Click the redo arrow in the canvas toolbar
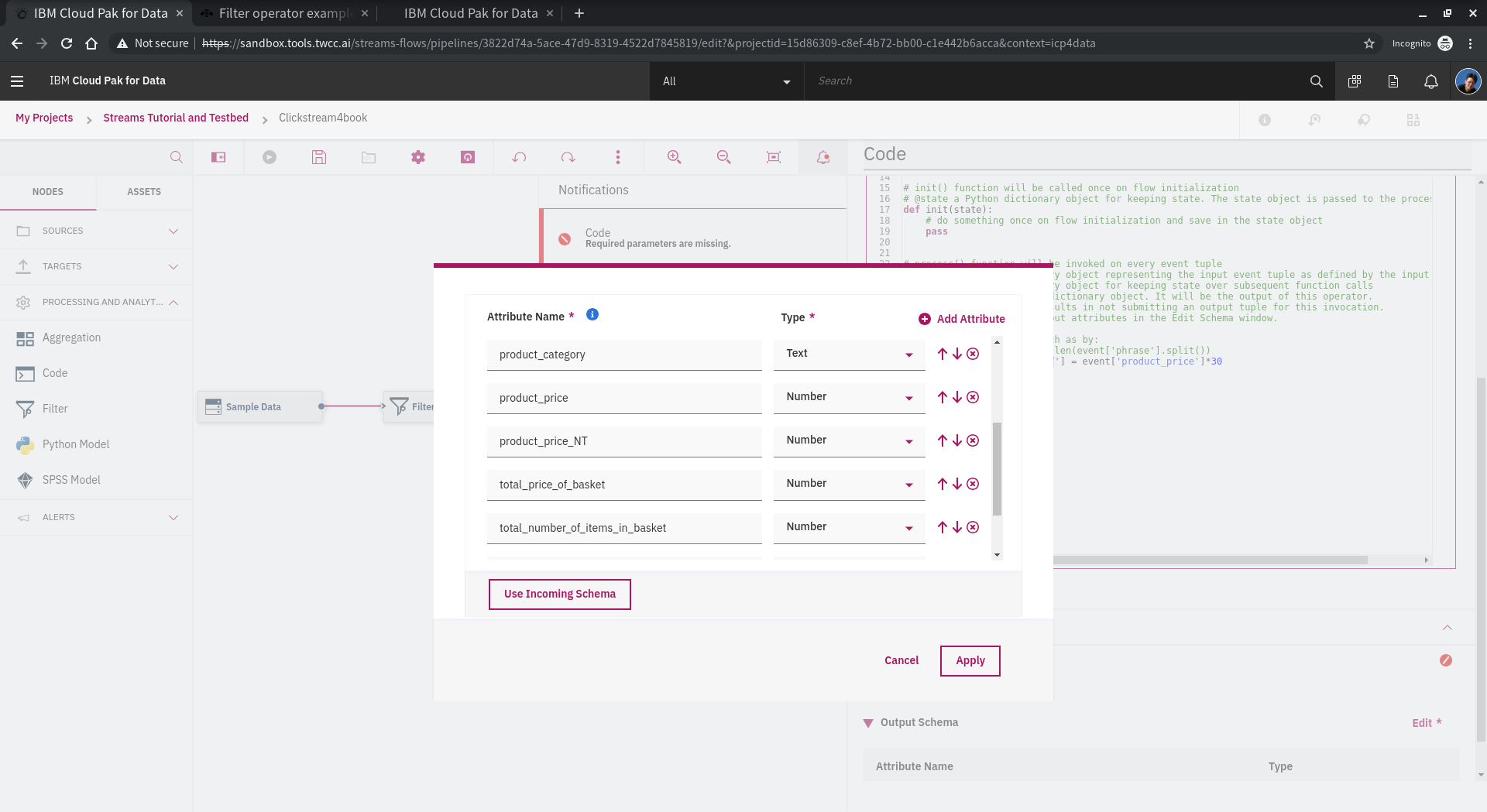1487x812 pixels. 568,157
